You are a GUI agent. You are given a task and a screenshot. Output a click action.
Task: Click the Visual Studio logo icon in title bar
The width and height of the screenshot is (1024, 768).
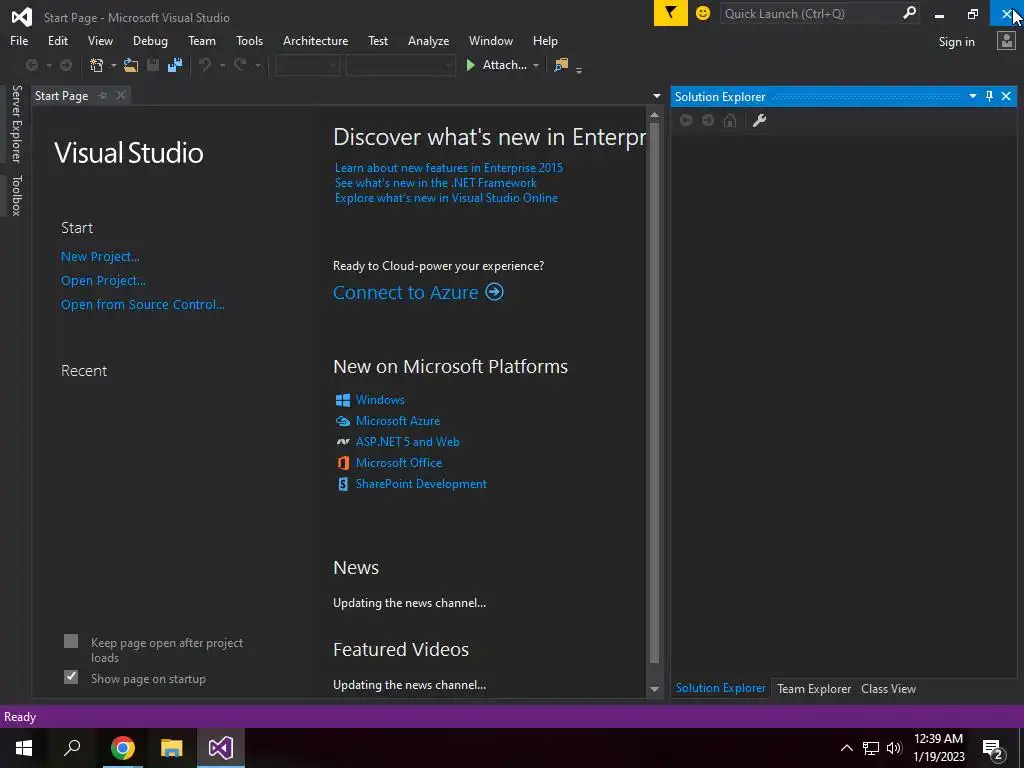tap(22, 16)
